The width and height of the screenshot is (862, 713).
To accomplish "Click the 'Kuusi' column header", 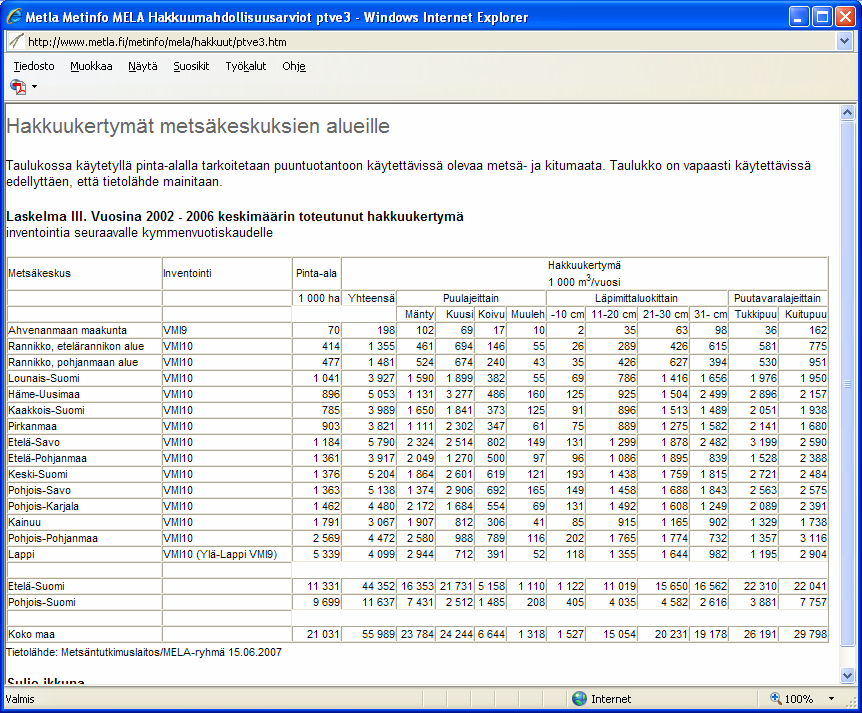I will [460, 314].
